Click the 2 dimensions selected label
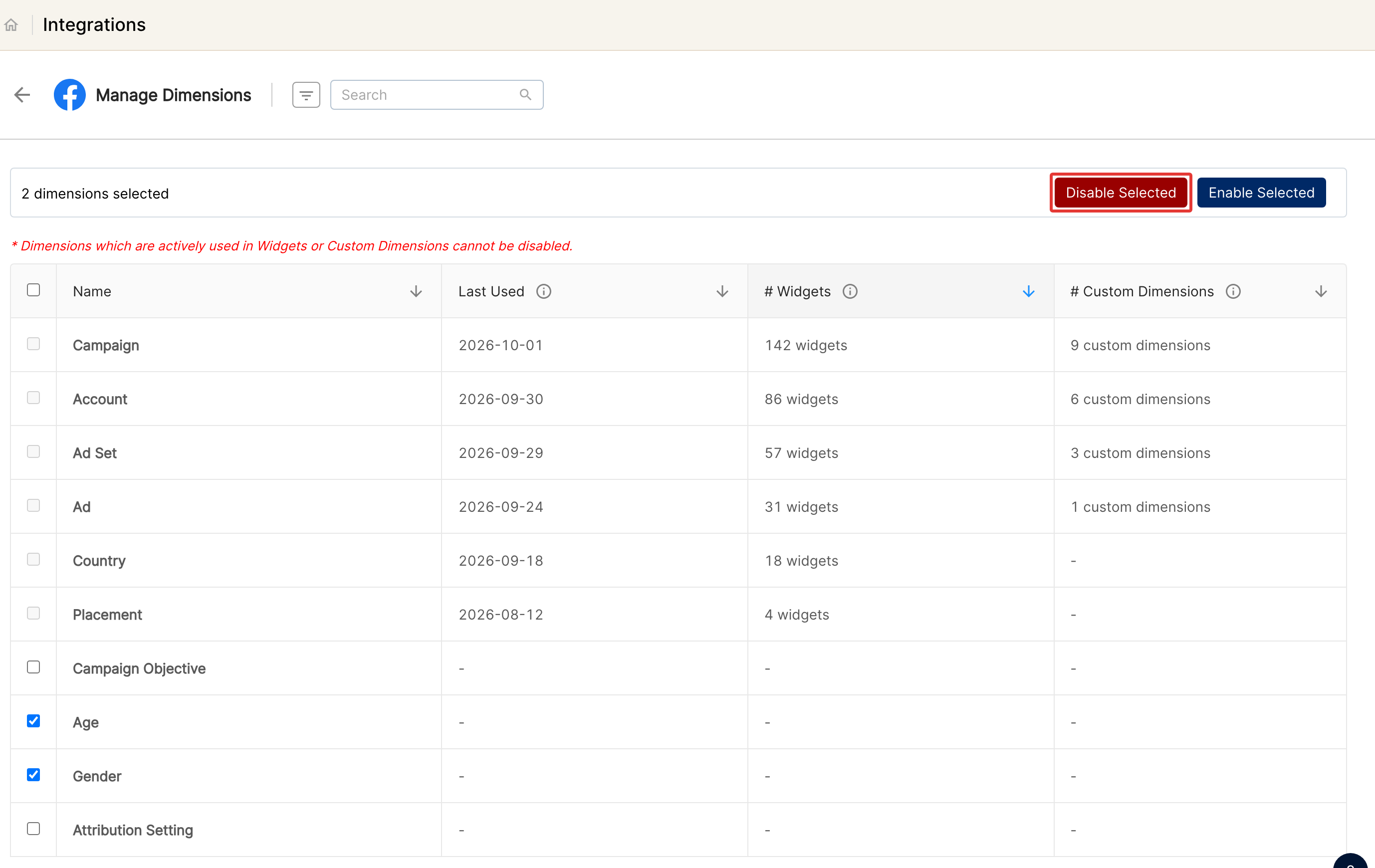 (95, 194)
